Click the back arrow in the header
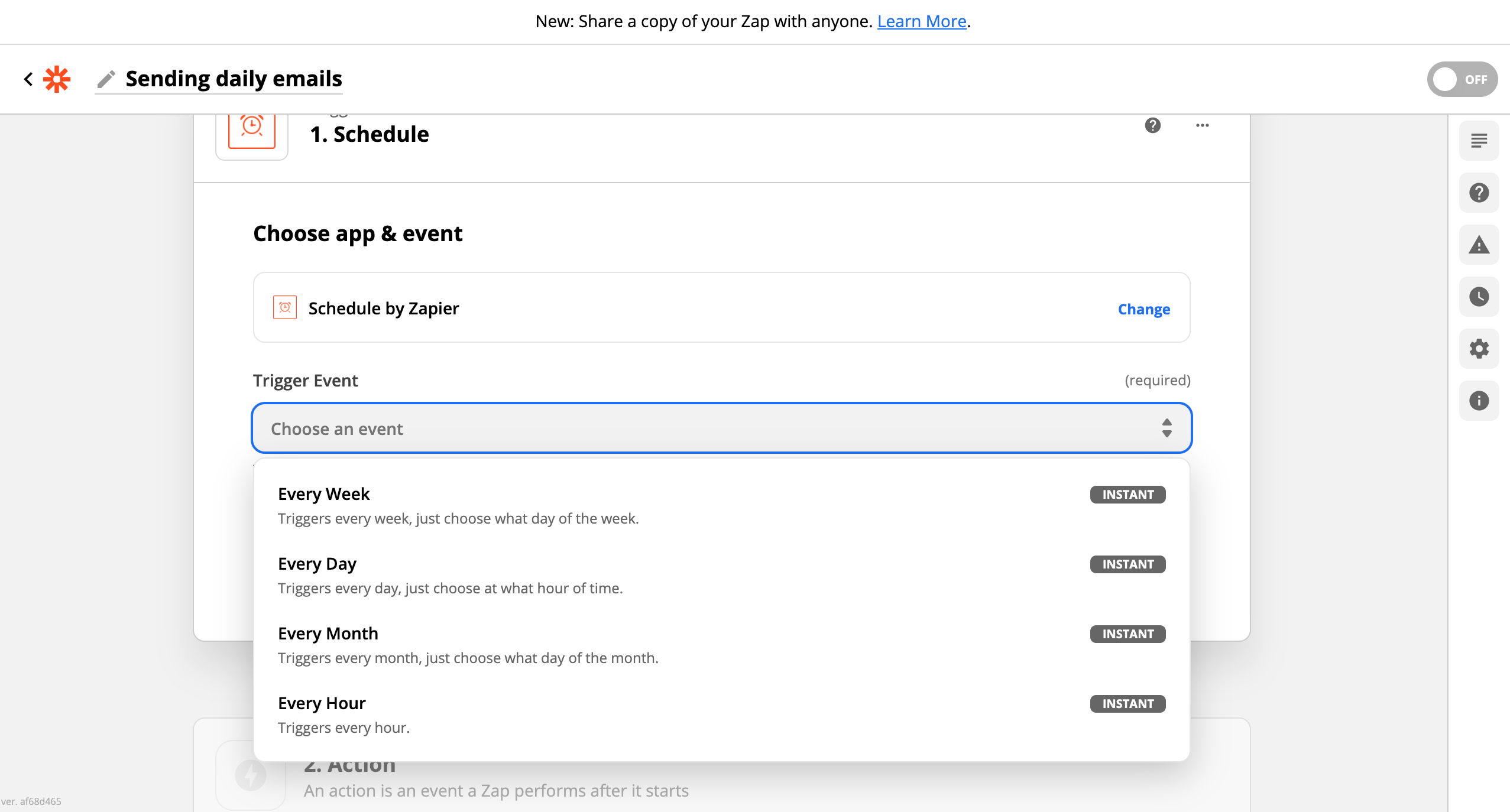The image size is (1510, 812). point(28,79)
